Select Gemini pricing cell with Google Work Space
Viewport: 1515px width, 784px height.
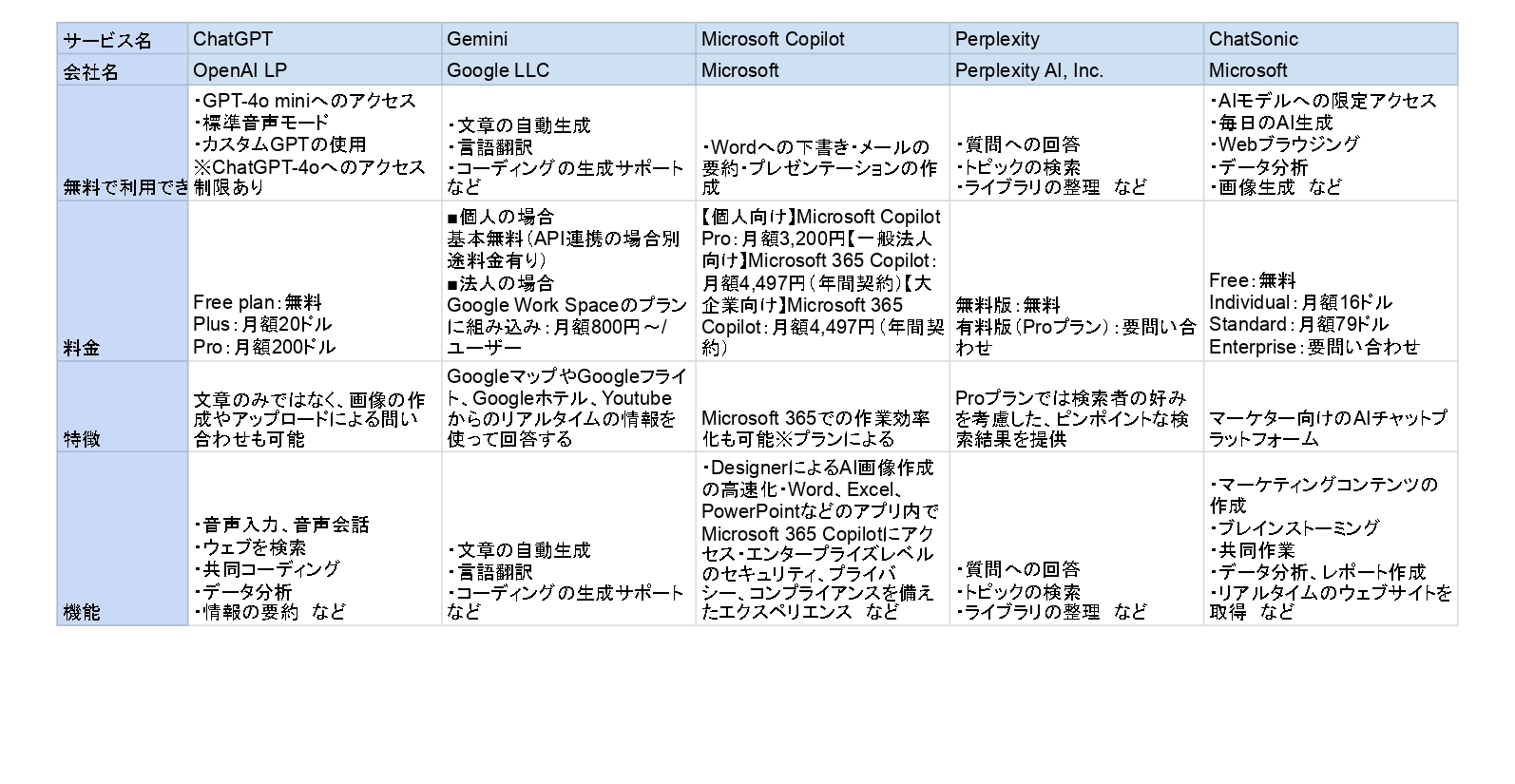568,281
